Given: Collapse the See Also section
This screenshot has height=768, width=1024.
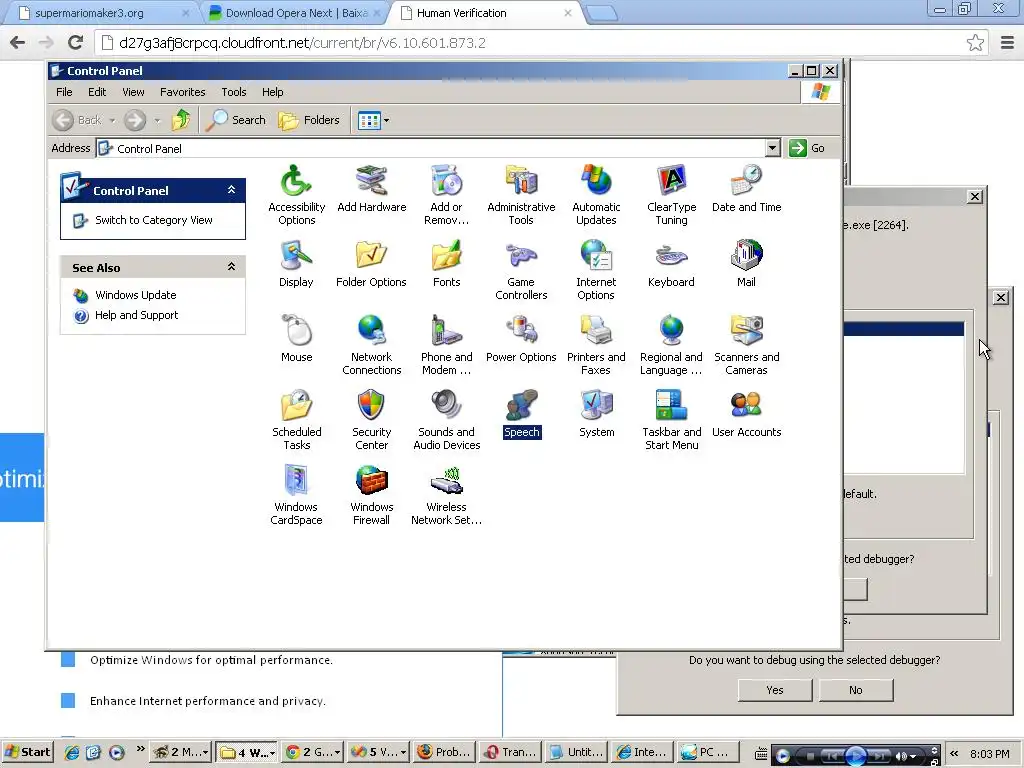Looking at the screenshot, I should [x=231, y=266].
